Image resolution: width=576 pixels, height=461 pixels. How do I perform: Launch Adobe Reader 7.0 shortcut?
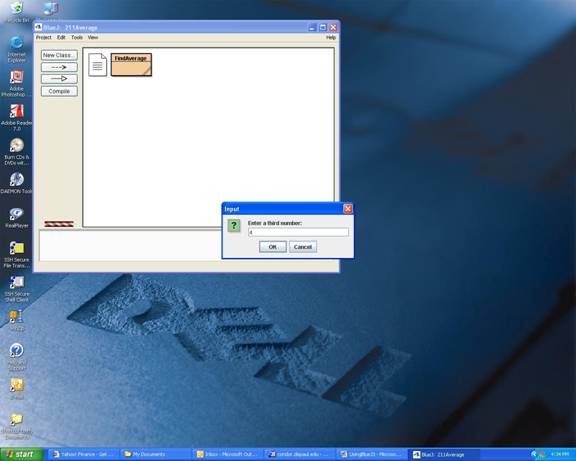pos(17,118)
